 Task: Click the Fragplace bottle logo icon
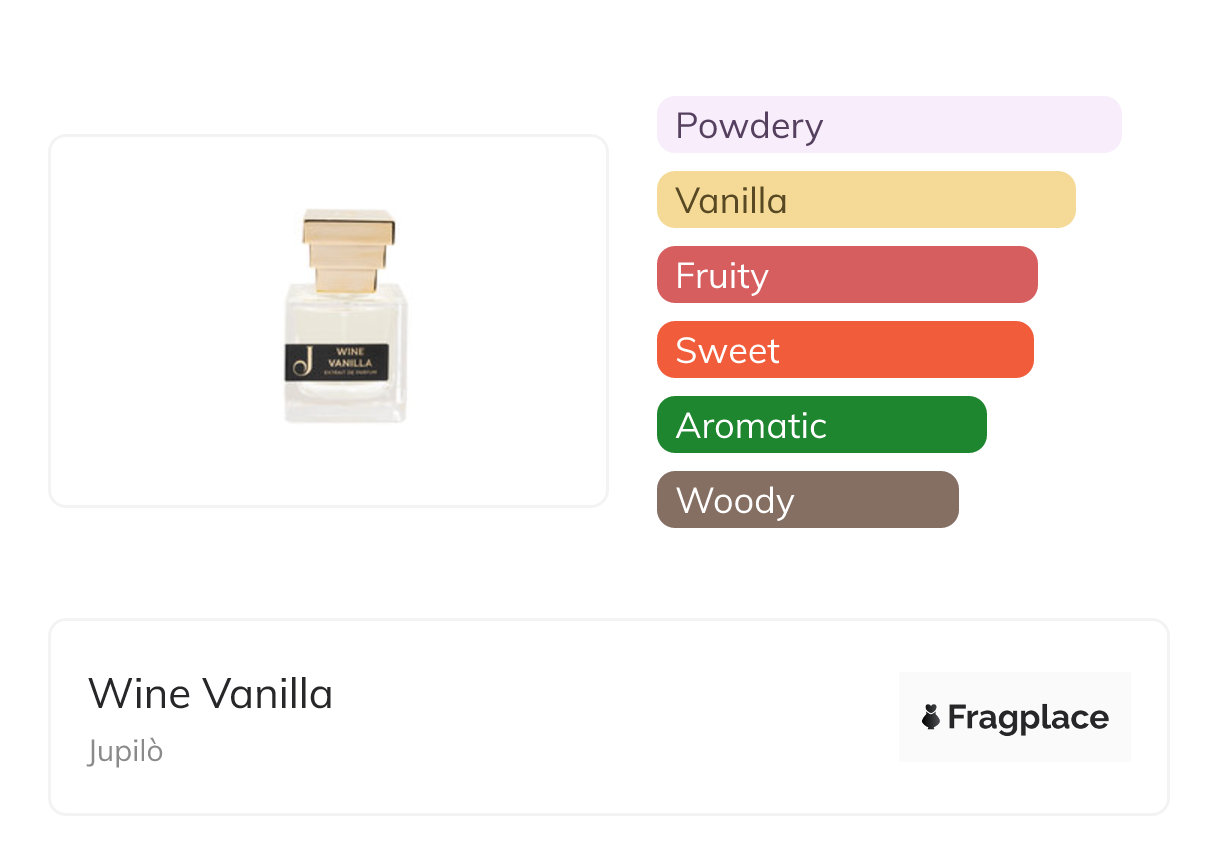click(931, 717)
